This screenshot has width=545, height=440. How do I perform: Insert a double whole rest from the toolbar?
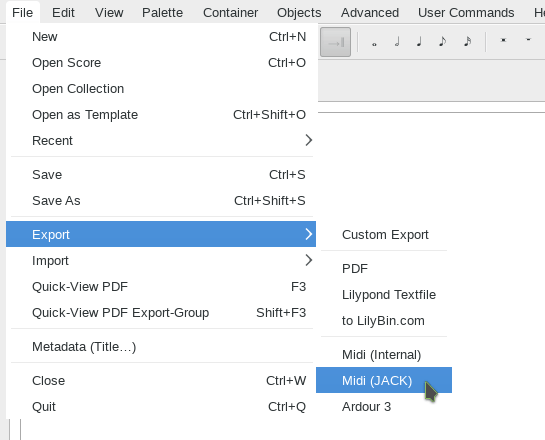(503, 40)
